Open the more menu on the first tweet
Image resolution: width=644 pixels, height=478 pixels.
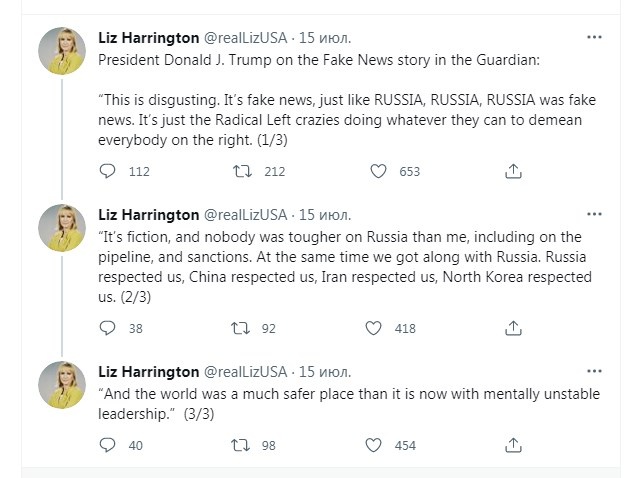click(594, 38)
